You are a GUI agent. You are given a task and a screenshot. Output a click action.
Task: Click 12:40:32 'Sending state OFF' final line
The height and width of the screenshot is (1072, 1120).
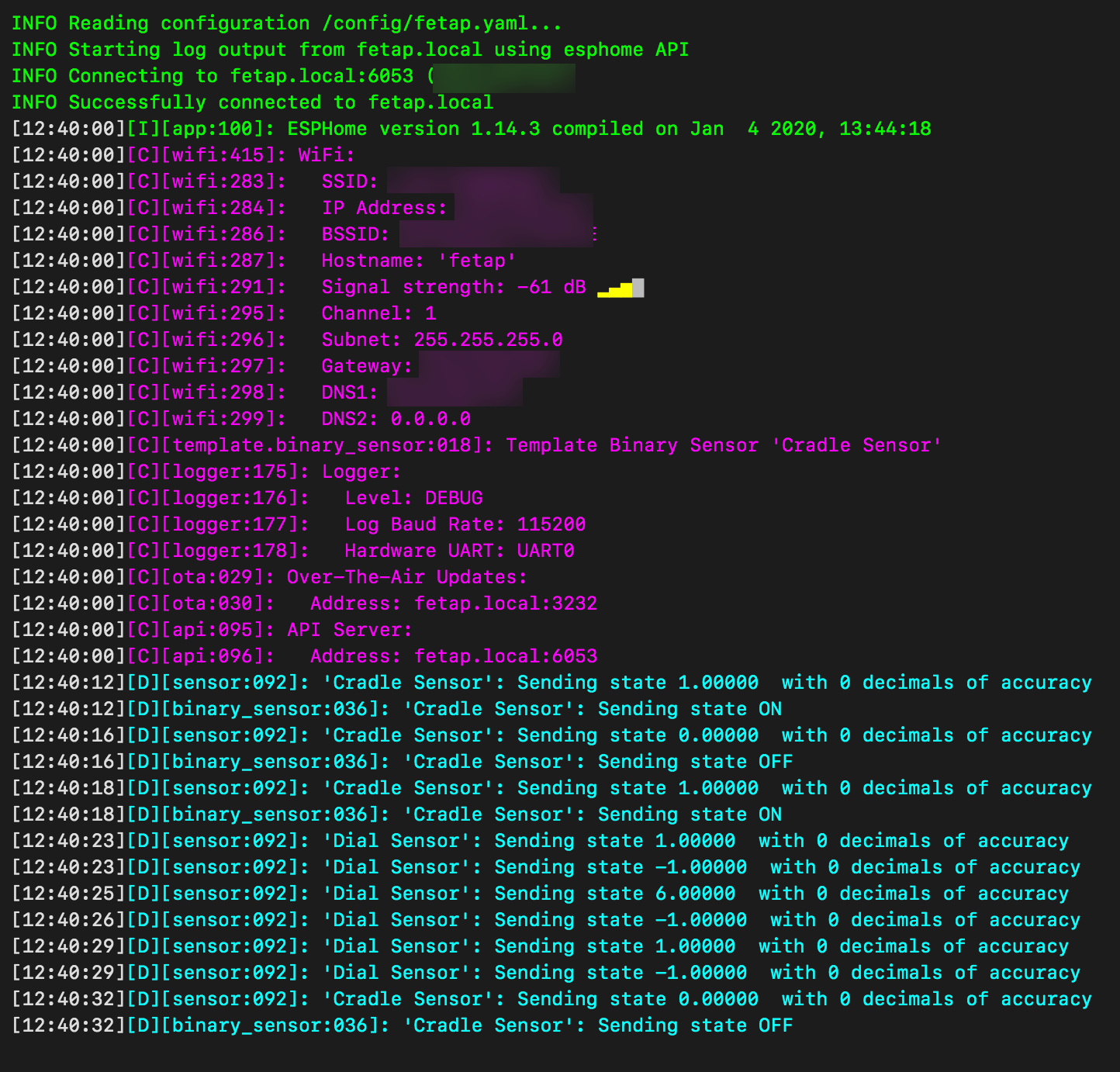(x=403, y=1025)
